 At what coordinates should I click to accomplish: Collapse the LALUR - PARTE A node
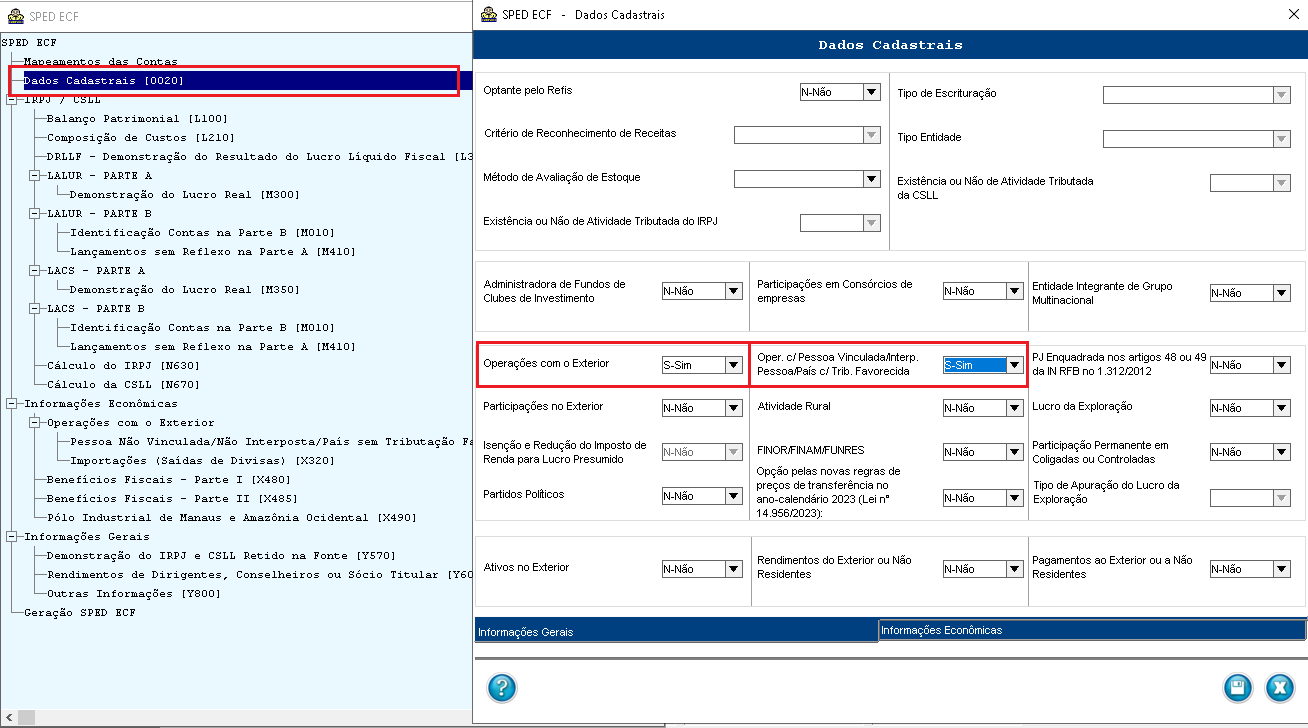point(35,175)
